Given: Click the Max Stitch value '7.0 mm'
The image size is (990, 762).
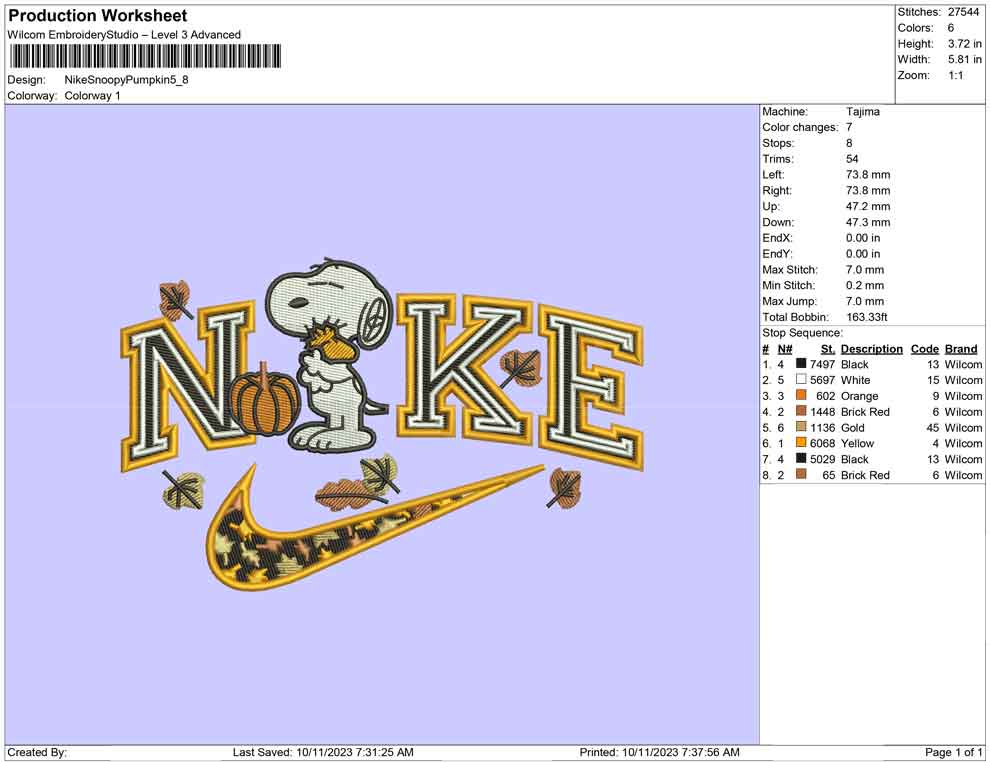Looking at the screenshot, I should [865, 269].
